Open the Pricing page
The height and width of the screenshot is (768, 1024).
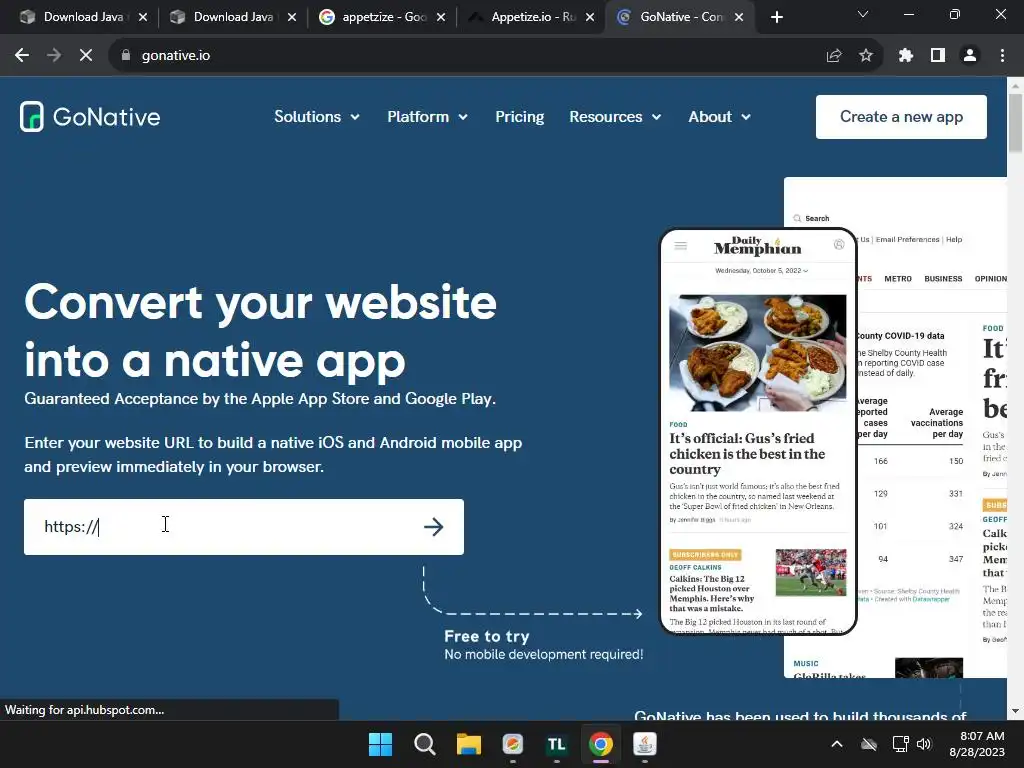(x=519, y=117)
